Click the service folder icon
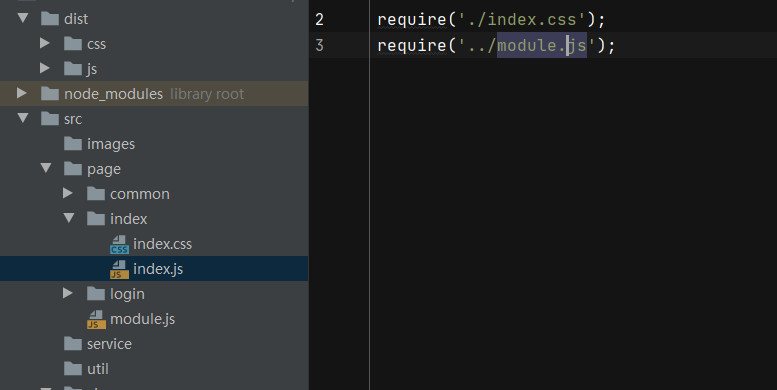 click(73, 343)
